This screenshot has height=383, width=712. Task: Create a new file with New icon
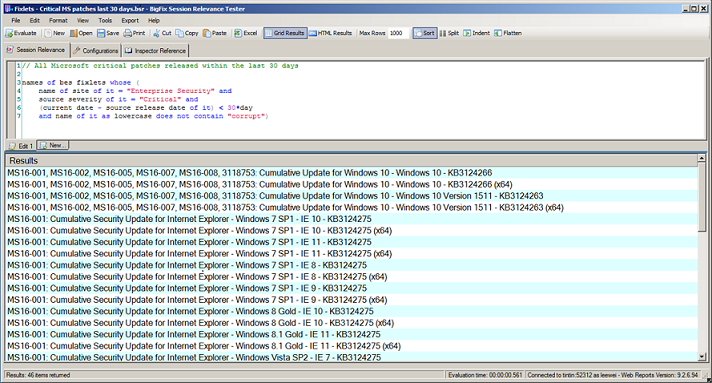click(54, 33)
